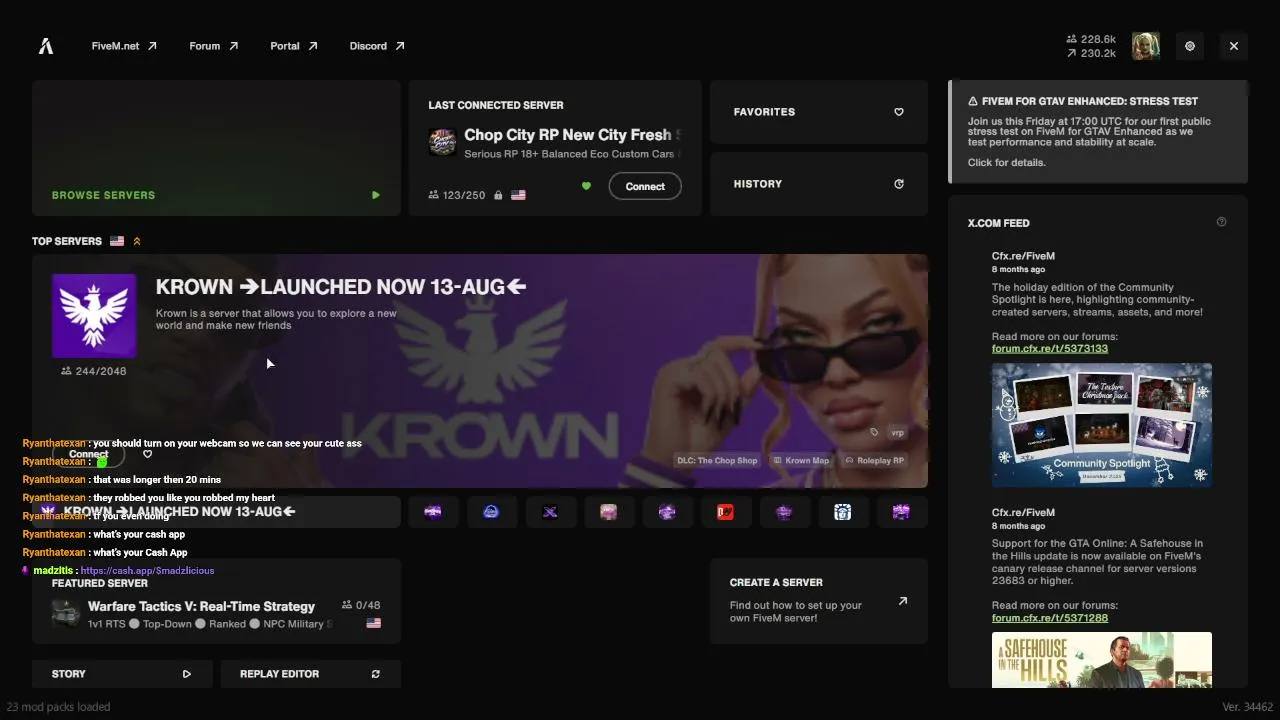Connect to Chop City RP server

tap(645, 186)
